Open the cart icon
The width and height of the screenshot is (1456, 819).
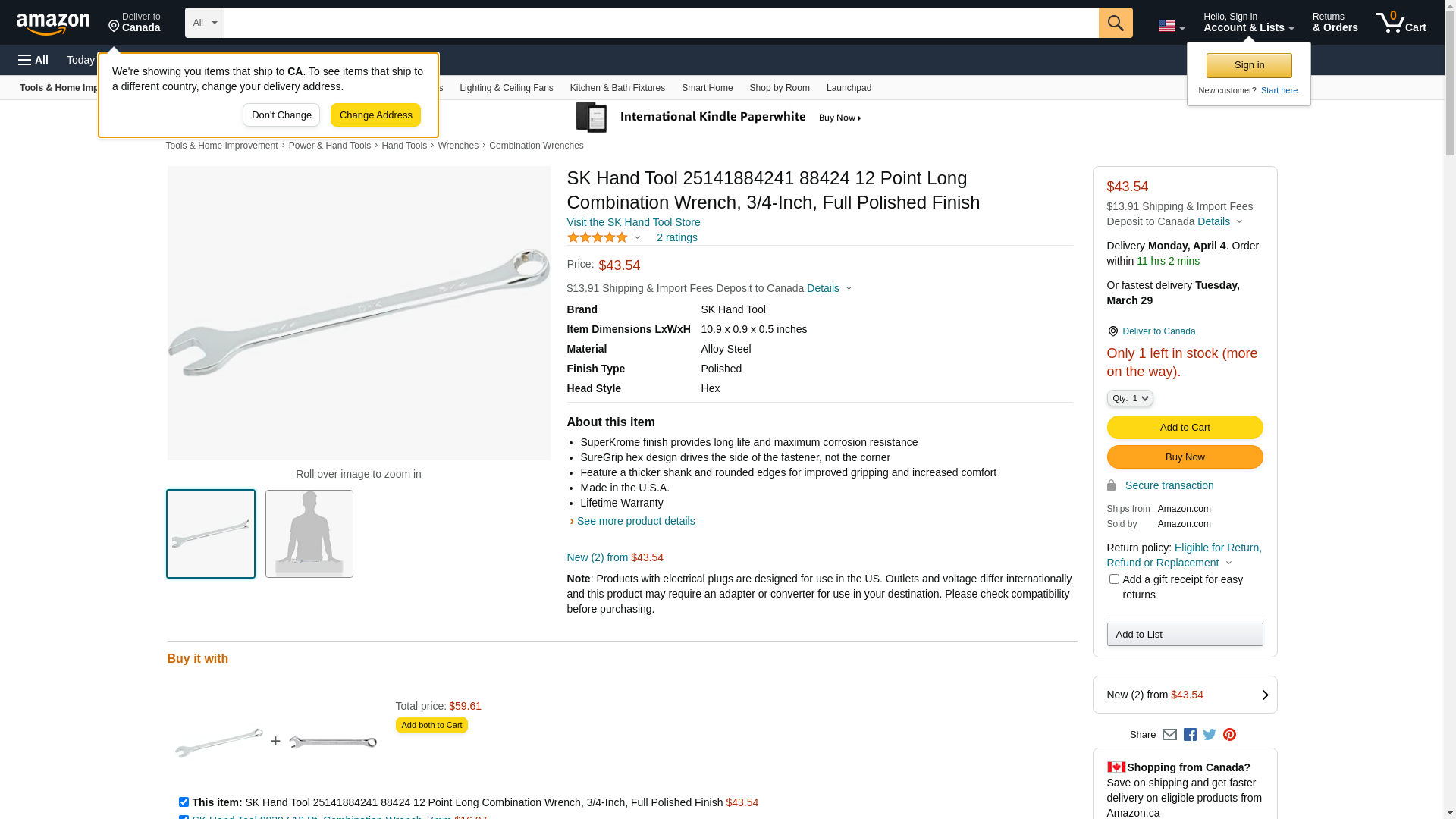(1400, 23)
